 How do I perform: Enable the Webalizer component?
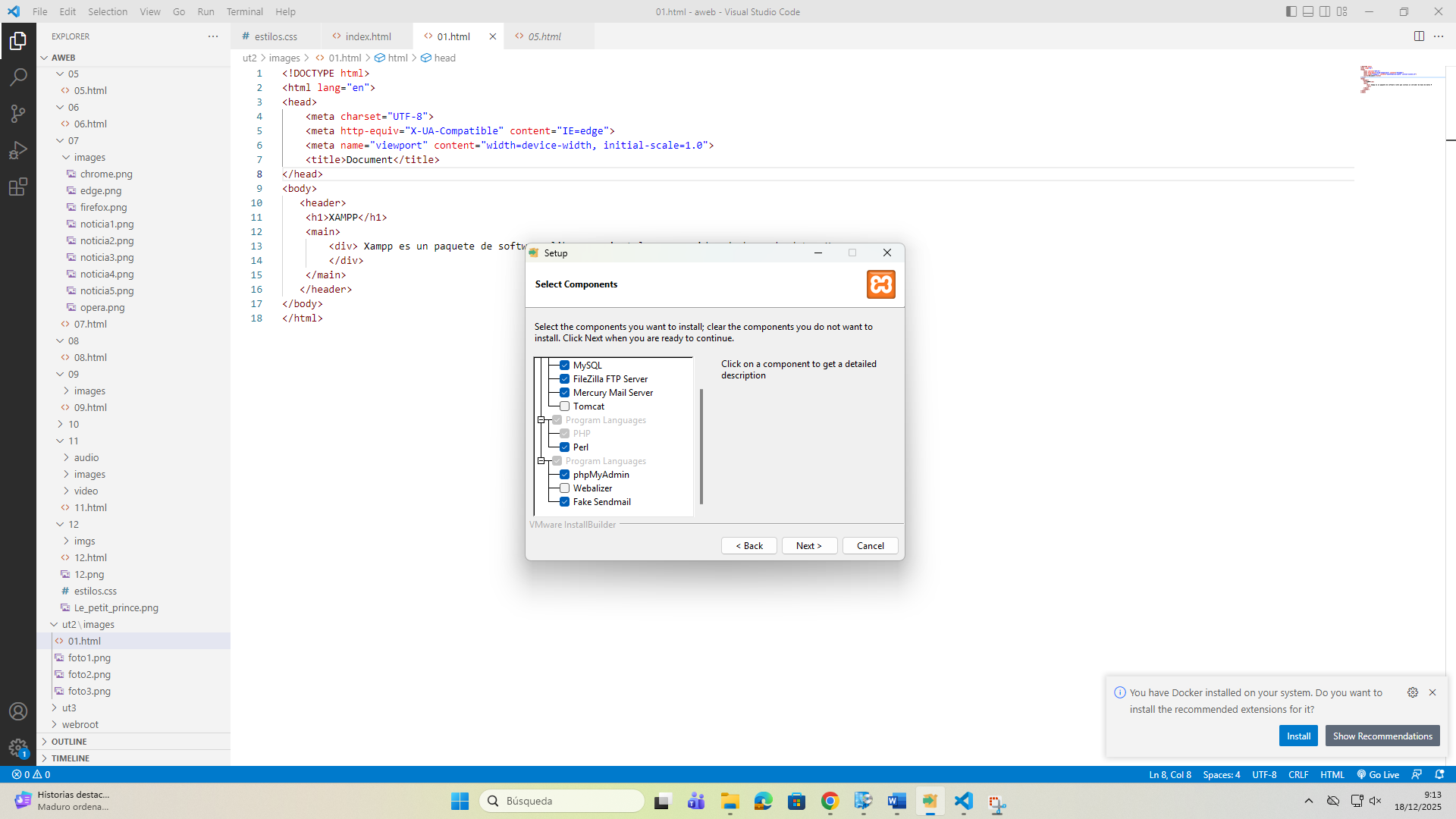(x=565, y=488)
